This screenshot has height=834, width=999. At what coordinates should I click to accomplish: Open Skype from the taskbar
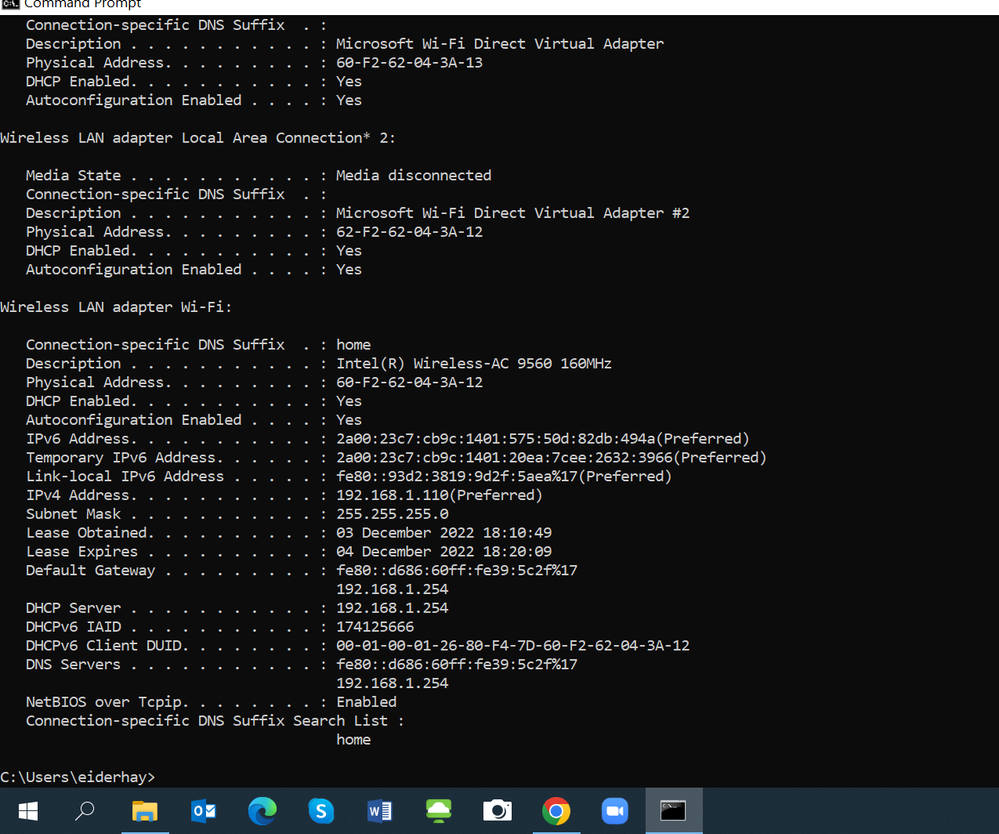[321, 810]
